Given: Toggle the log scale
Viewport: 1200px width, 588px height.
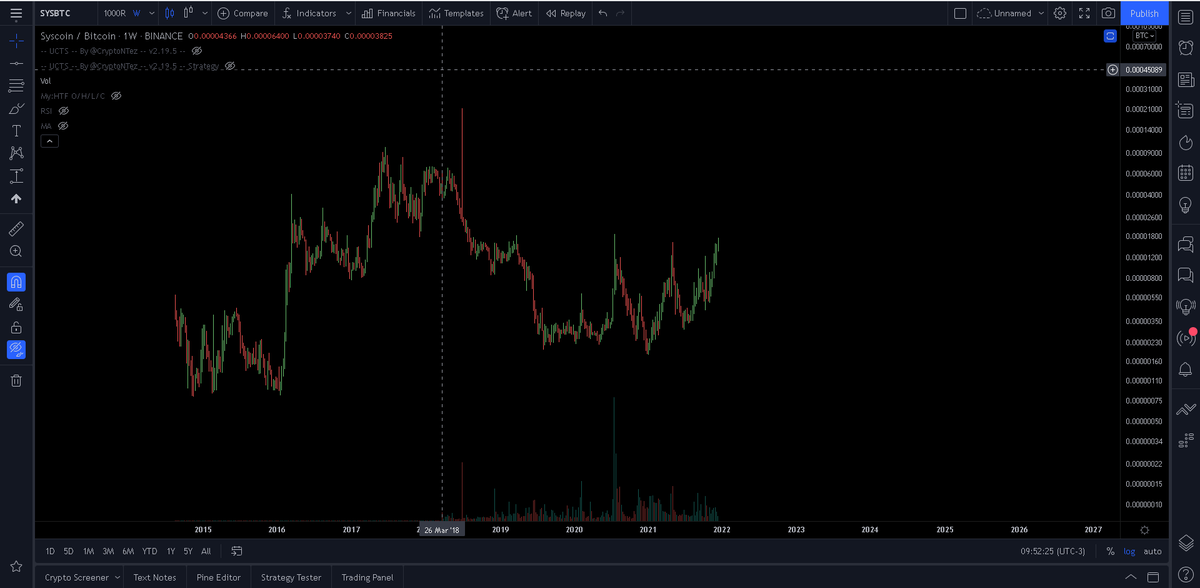Looking at the screenshot, I should (x=1129, y=551).
